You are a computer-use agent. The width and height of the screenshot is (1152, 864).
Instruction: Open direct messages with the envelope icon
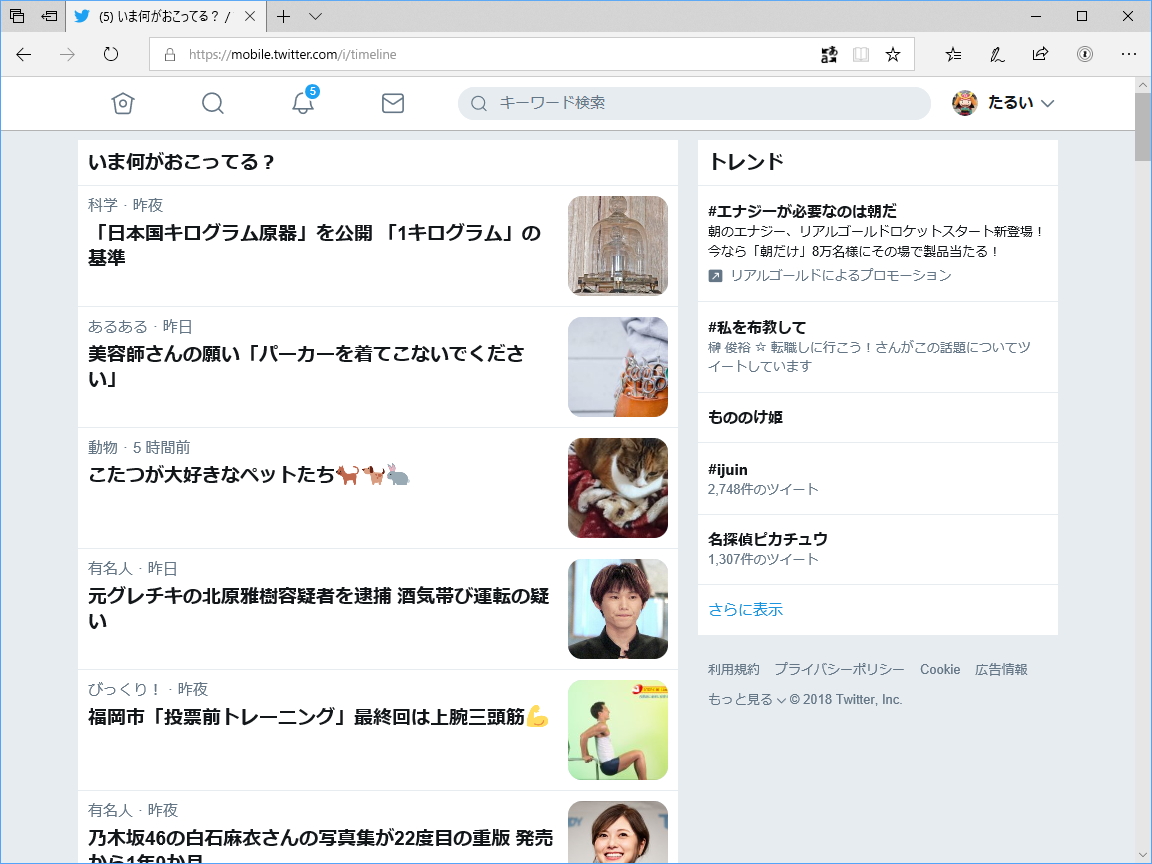[x=393, y=103]
